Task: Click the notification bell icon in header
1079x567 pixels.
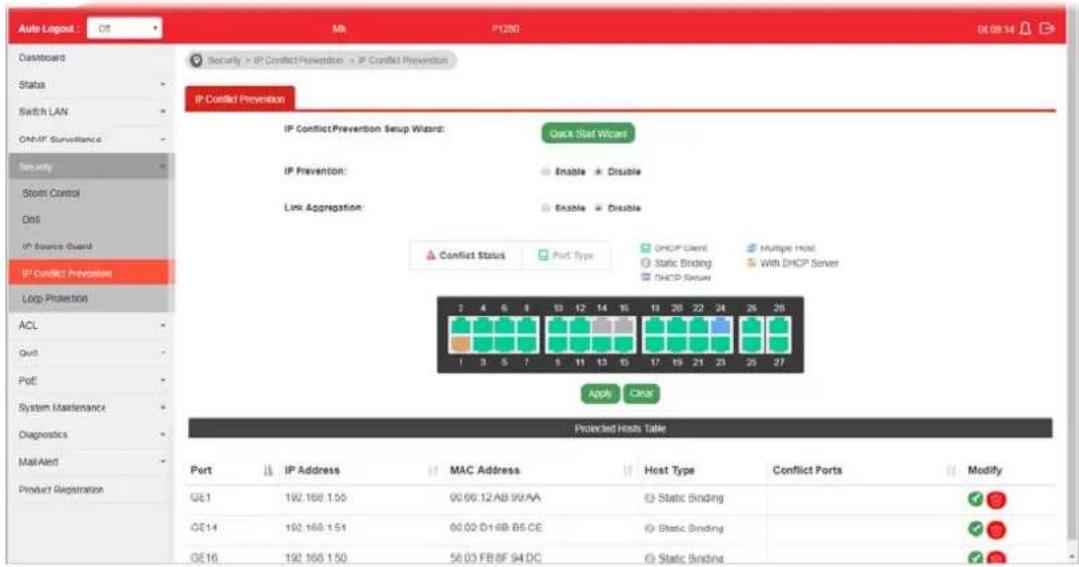Action: coord(1026,29)
